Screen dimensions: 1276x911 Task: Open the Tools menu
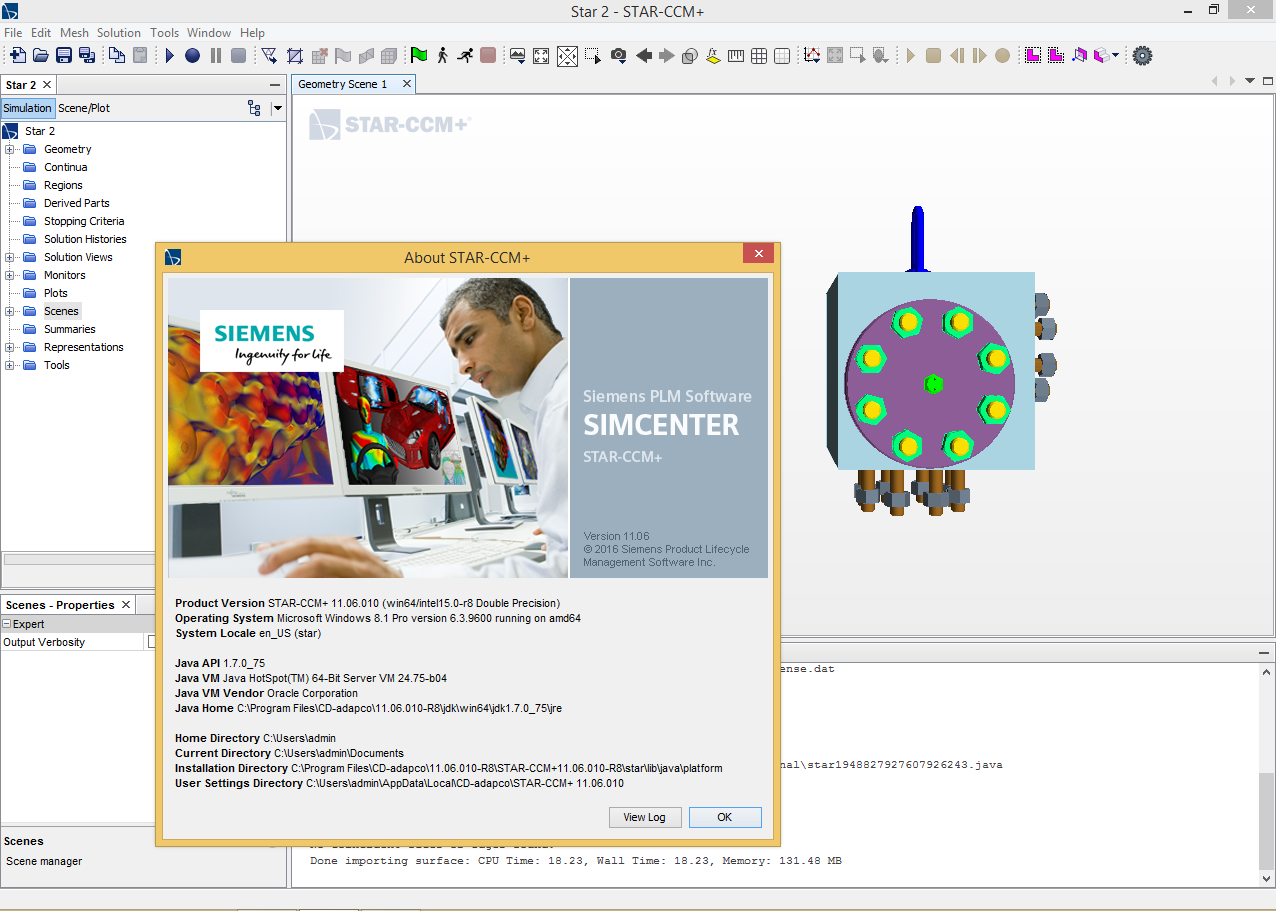165,33
